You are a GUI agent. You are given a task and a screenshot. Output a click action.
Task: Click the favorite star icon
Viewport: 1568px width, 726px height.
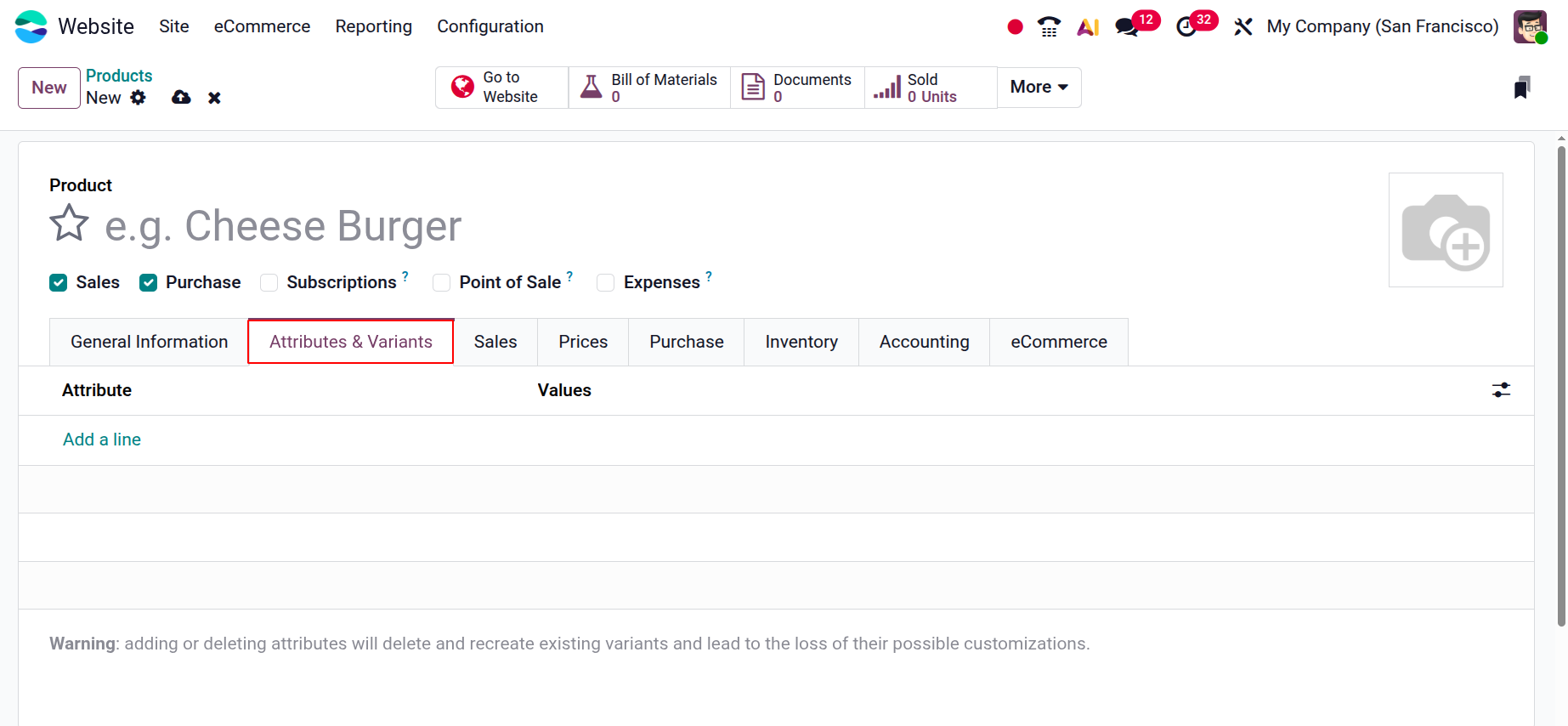[x=69, y=224]
